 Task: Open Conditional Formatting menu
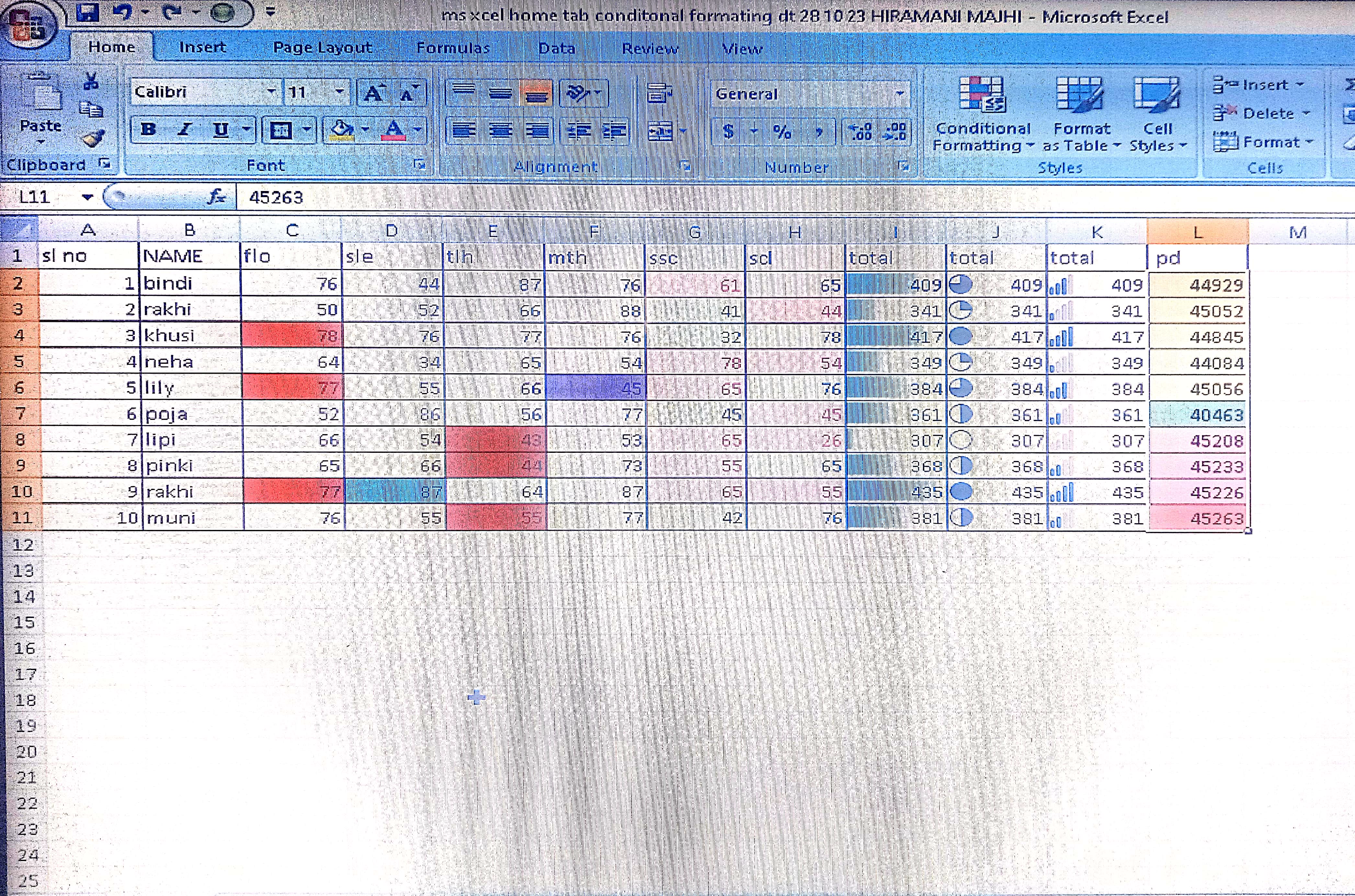(982, 114)
